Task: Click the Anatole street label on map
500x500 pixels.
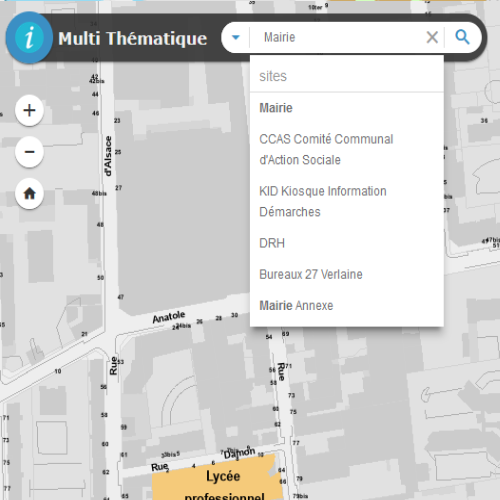Action: pyautogui.click(x=169, y=317)
